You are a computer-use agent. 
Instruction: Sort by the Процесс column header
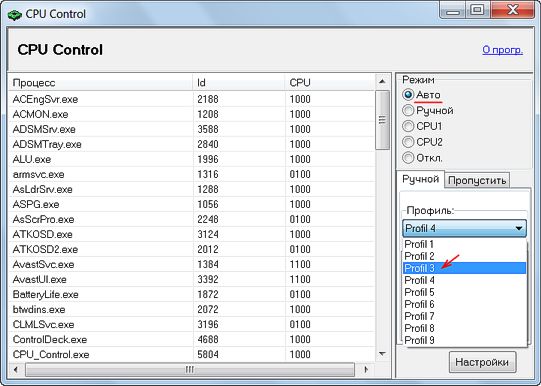click(101, 83)
